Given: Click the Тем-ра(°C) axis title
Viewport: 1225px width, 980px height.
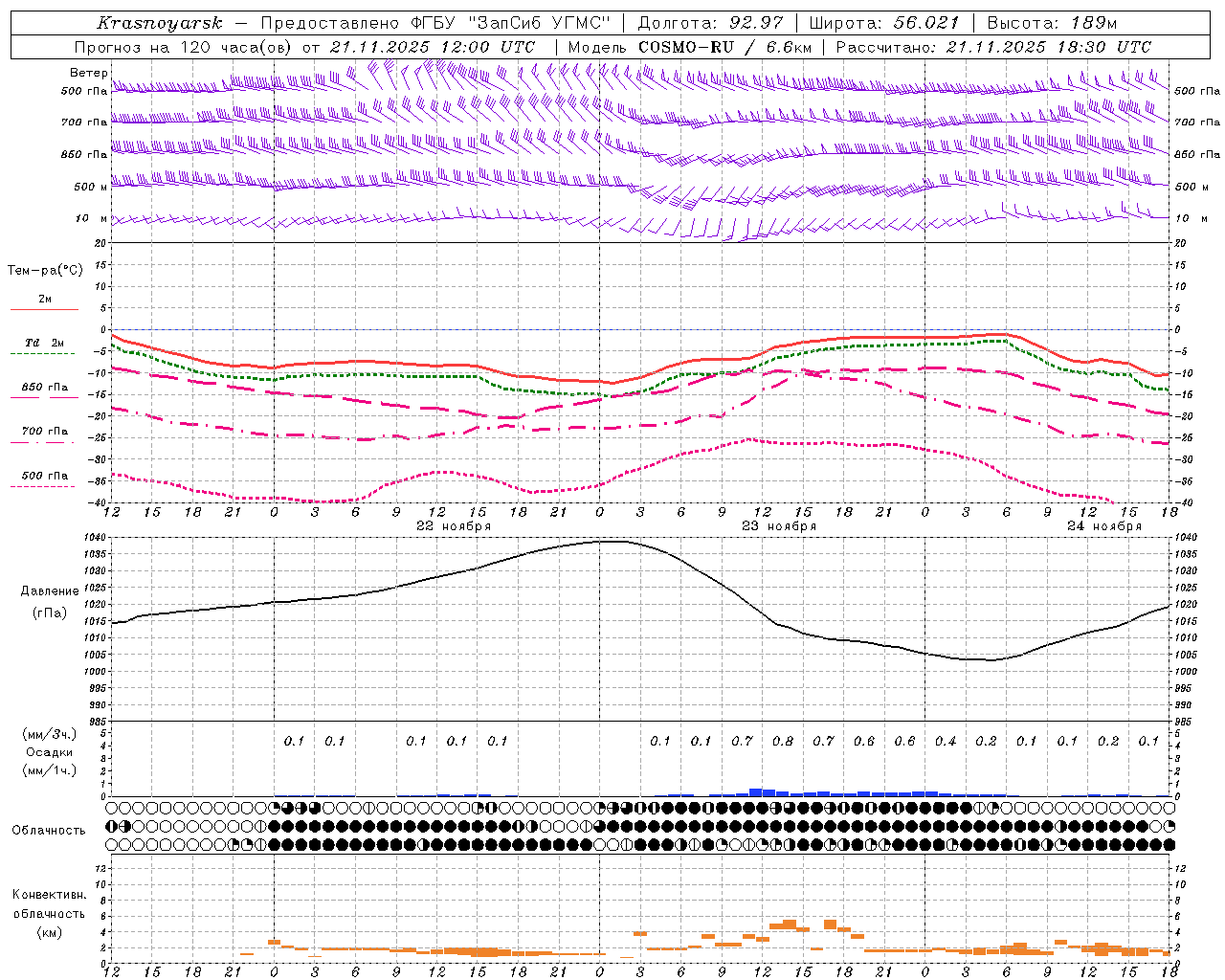Looking at the screenshot, I should (45, 271).
